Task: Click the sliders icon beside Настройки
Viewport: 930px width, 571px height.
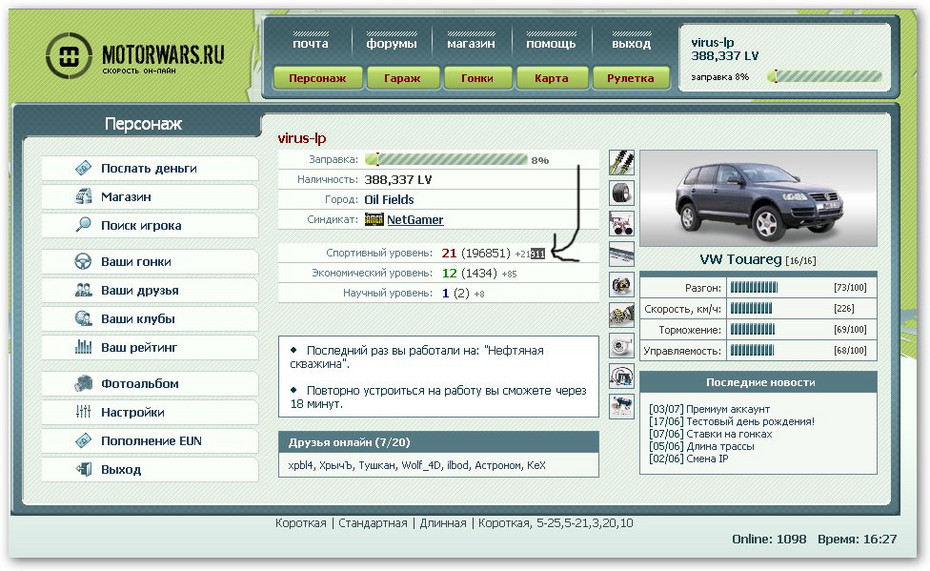Action: (x=84, y=411)
